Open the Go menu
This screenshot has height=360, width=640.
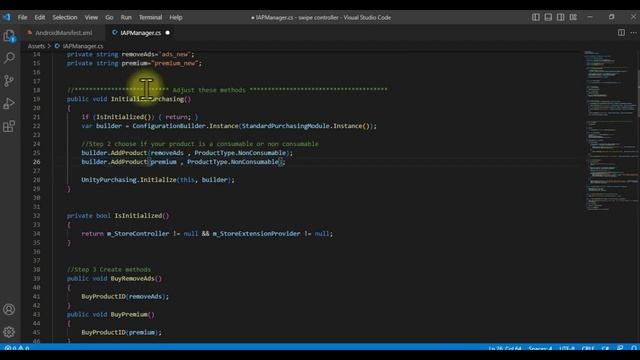coord(109,18)
